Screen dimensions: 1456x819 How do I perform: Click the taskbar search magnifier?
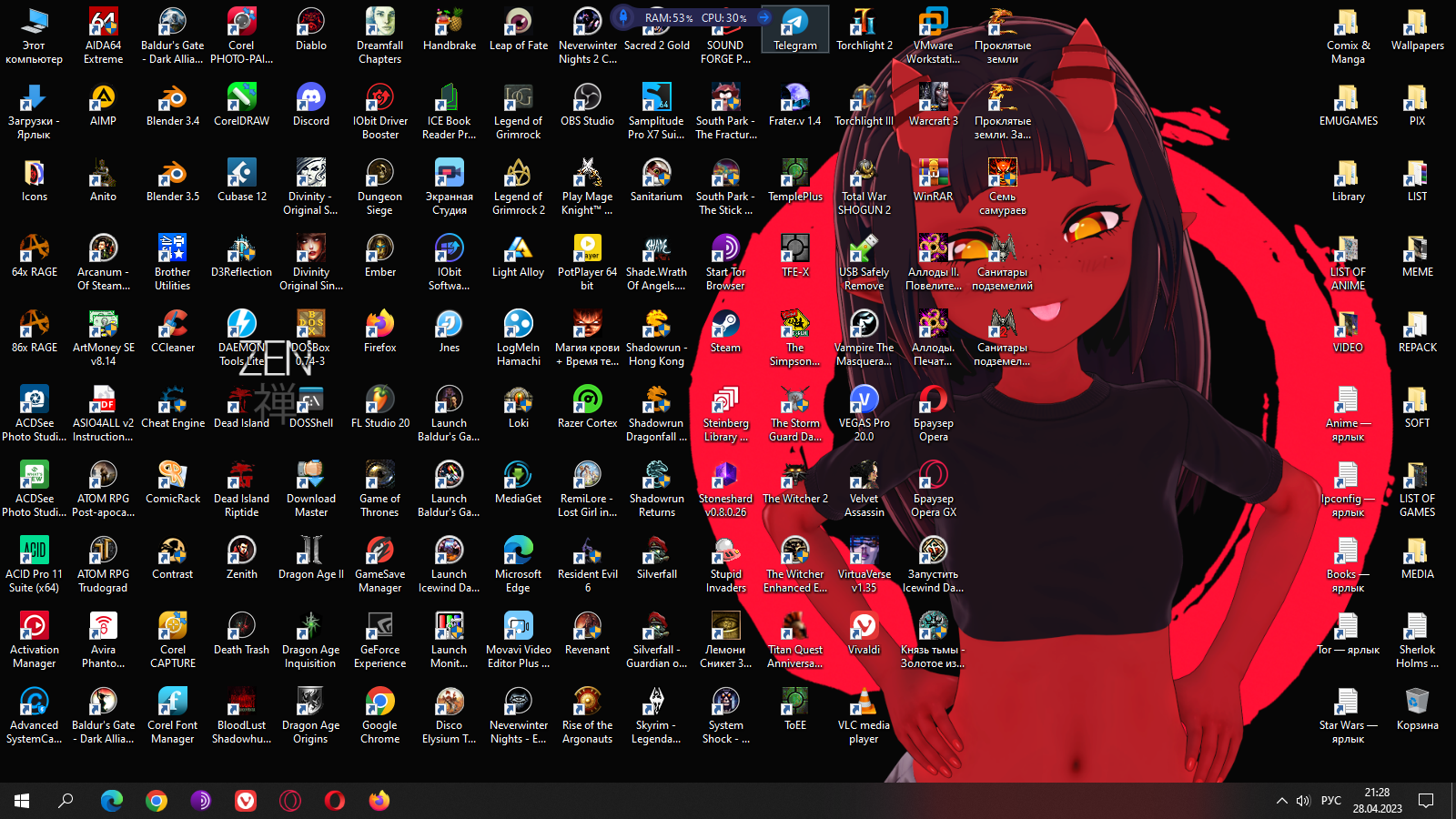click(x=66, y=801)
